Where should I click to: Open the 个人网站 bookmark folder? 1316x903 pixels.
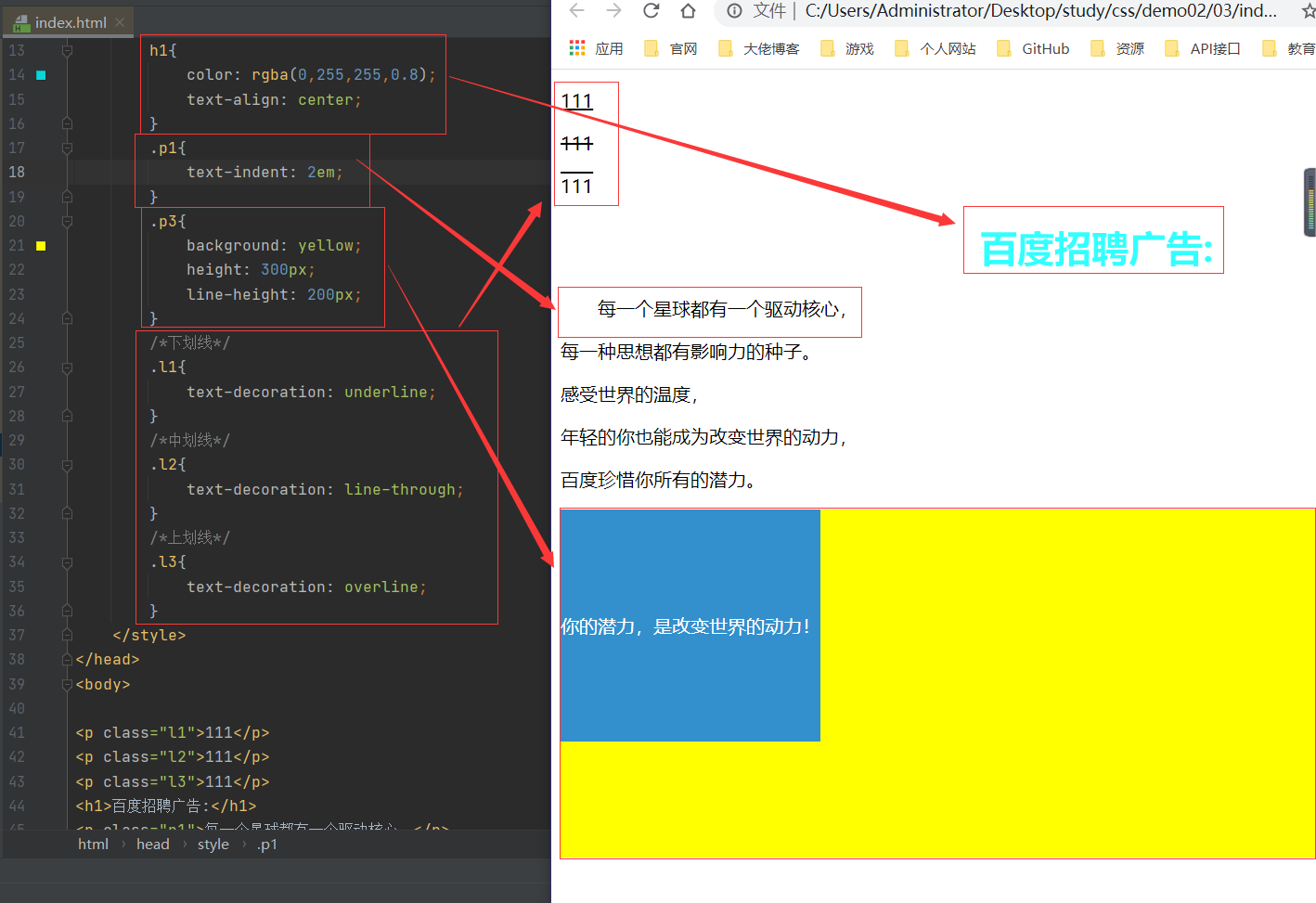[x=935, y=48]
